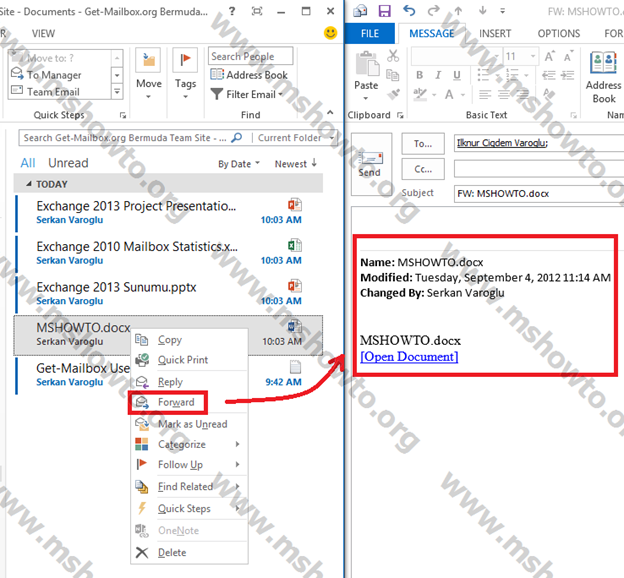624x578 pixels.
Task: Switch to the INSERT ribbon tab
Action: pyautogui.click(x=495, y=33)
